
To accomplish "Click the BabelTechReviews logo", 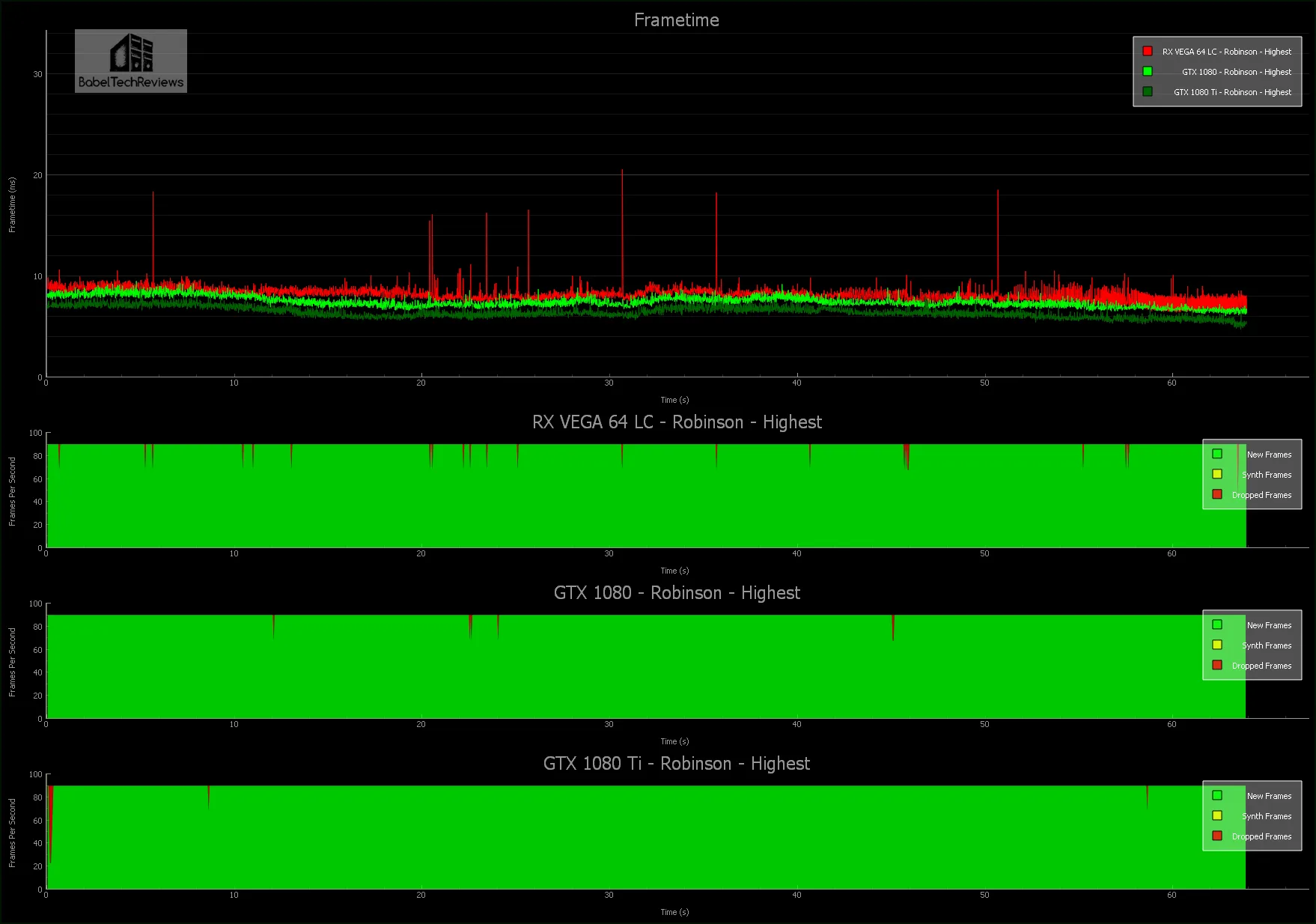I will (131, 61).
